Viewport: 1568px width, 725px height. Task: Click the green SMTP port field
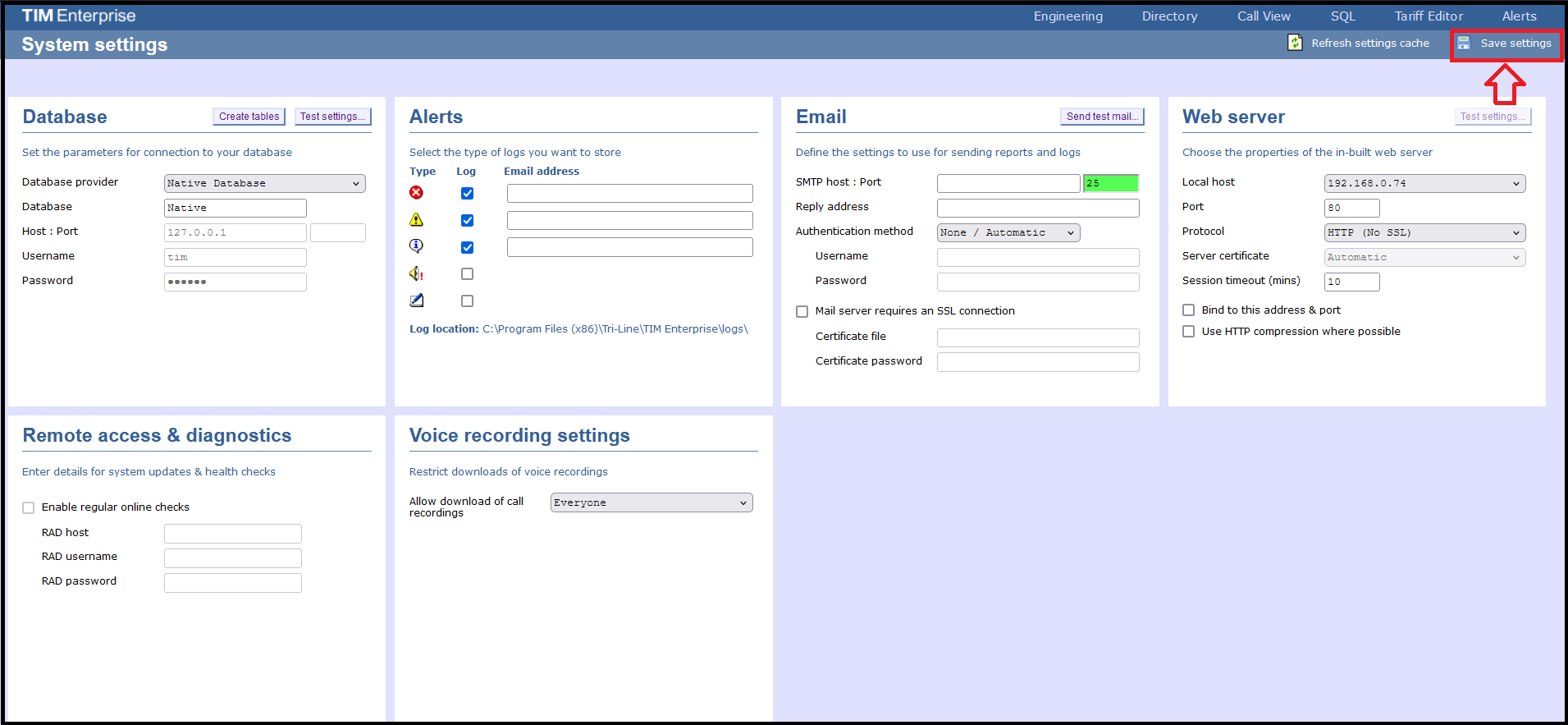pos(1110,184)
